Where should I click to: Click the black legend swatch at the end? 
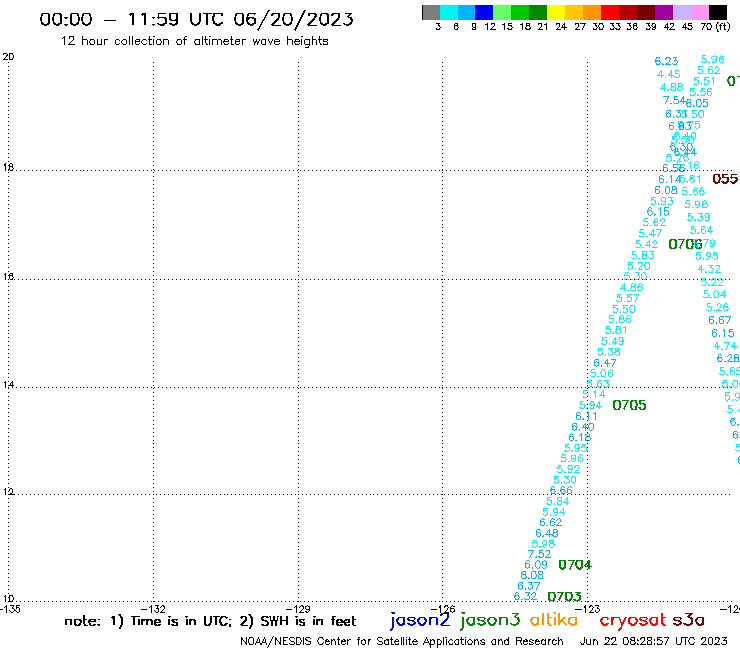point(718,12)
